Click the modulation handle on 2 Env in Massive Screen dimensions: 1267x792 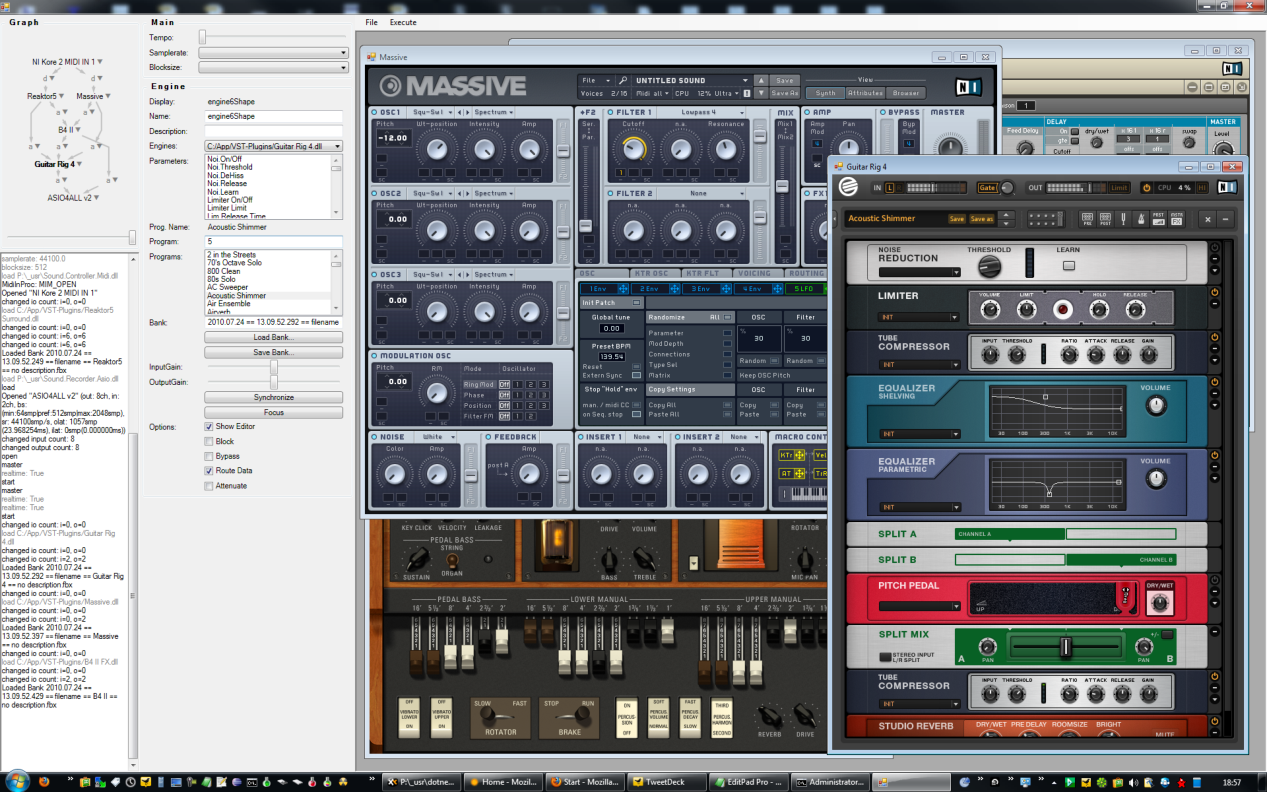pos(673,289)
